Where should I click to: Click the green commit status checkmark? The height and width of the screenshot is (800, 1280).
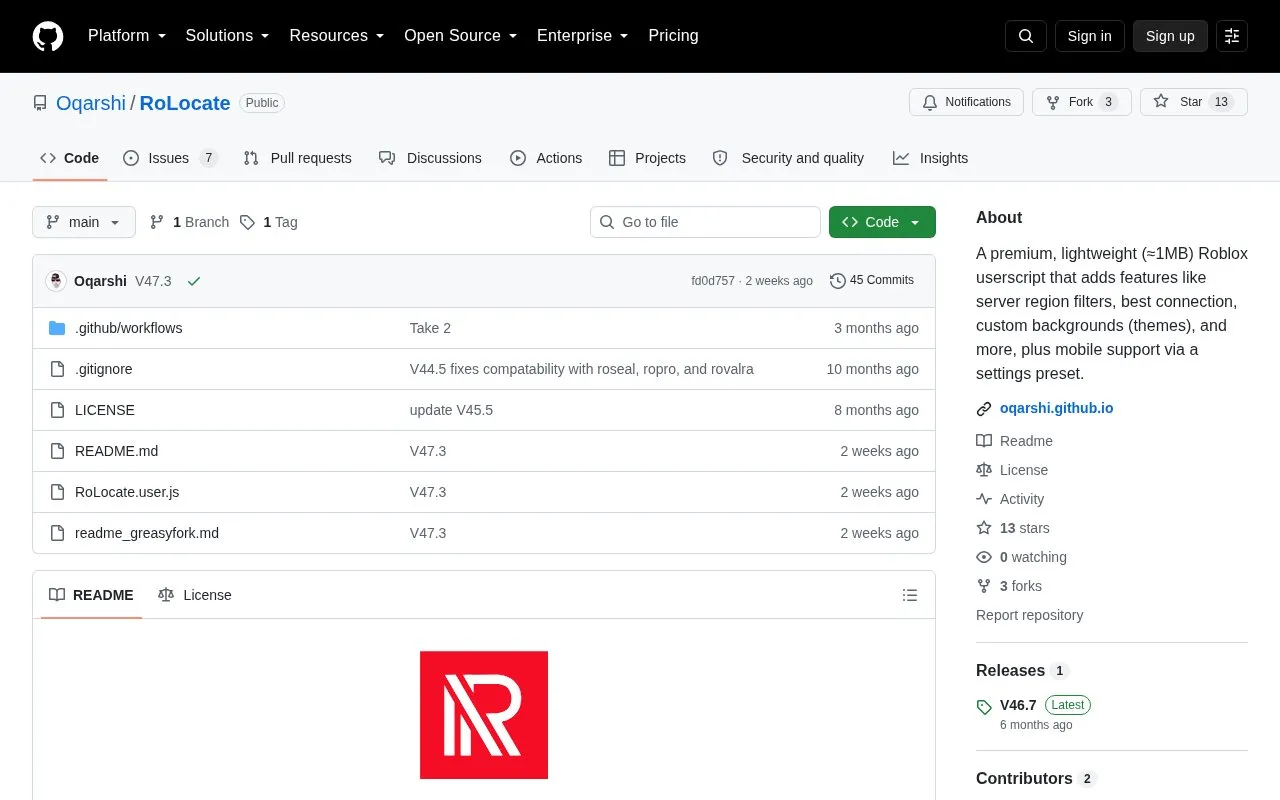[194, 281]
